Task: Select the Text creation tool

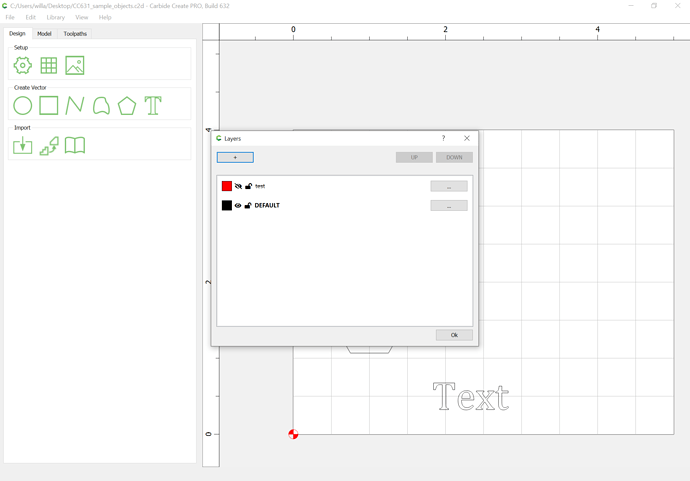Action: point(153,106)
